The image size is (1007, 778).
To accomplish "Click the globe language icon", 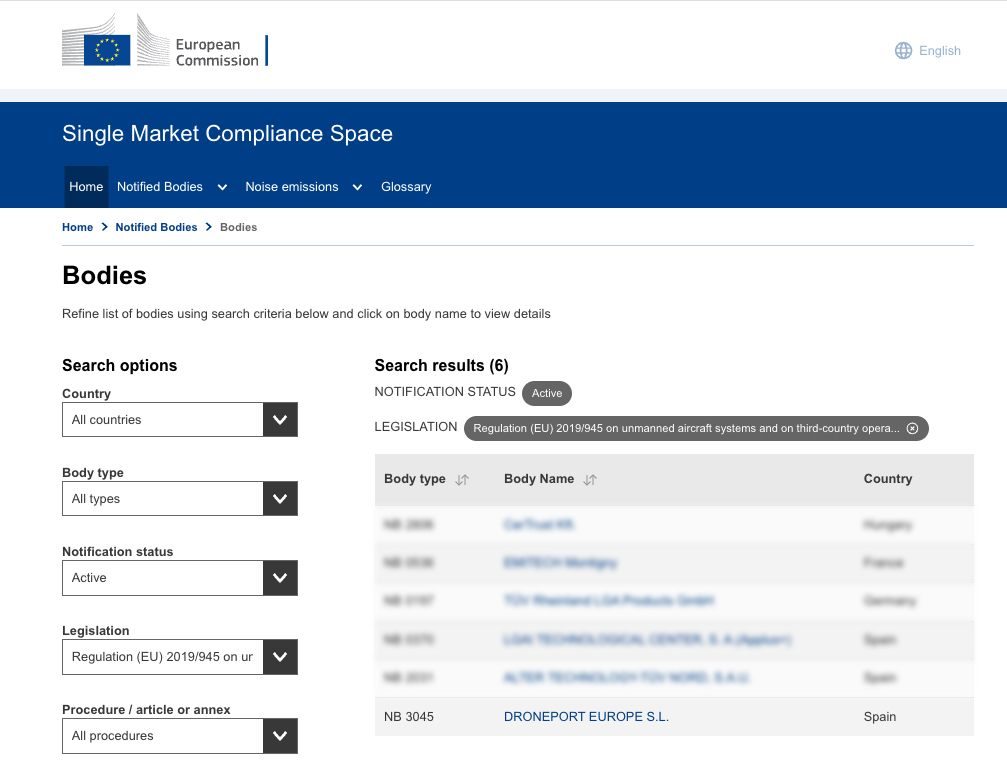I will (903, 51).
